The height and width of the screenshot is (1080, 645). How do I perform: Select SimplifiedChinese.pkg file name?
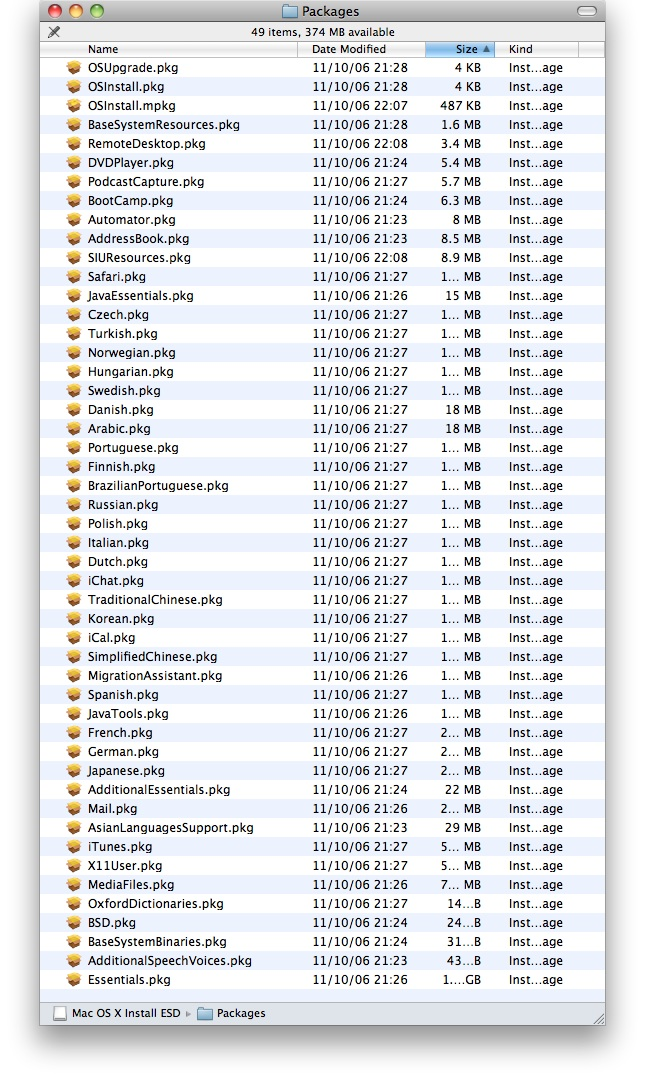pos(152,657)
